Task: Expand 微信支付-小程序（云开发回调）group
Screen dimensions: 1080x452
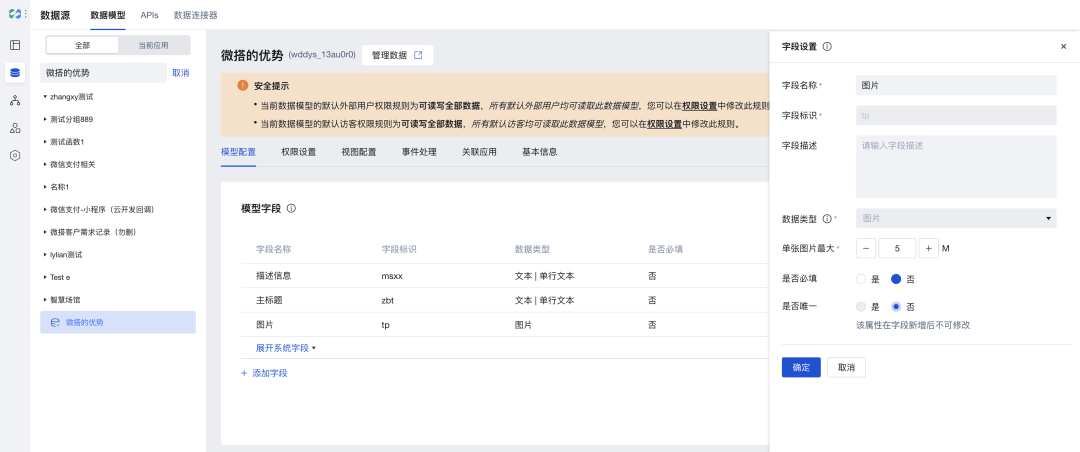Action: point(45,209)
